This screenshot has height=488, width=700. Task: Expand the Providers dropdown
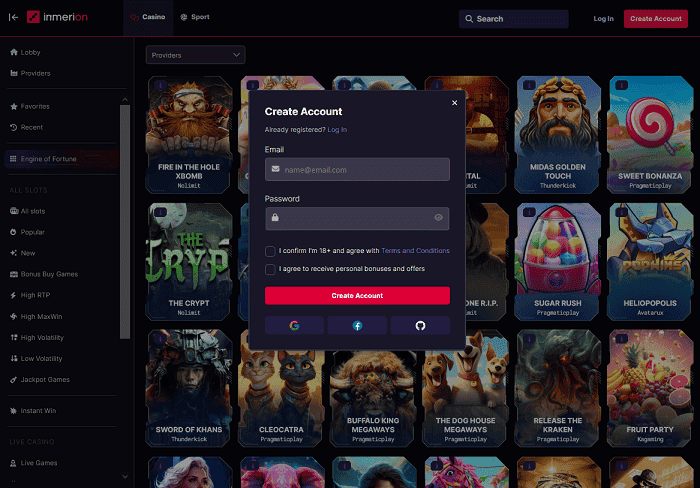coord(196,55)
